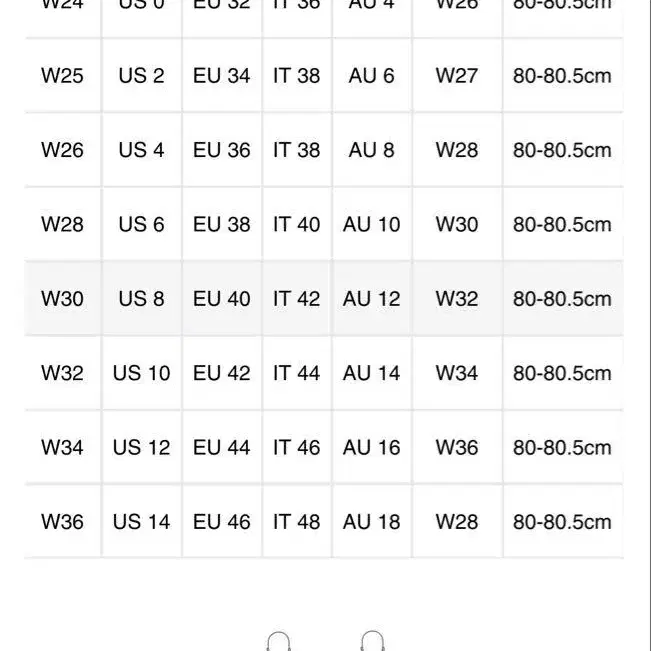Select the highlighted W30 row's US 8 cell

click(x=142, y=299)
